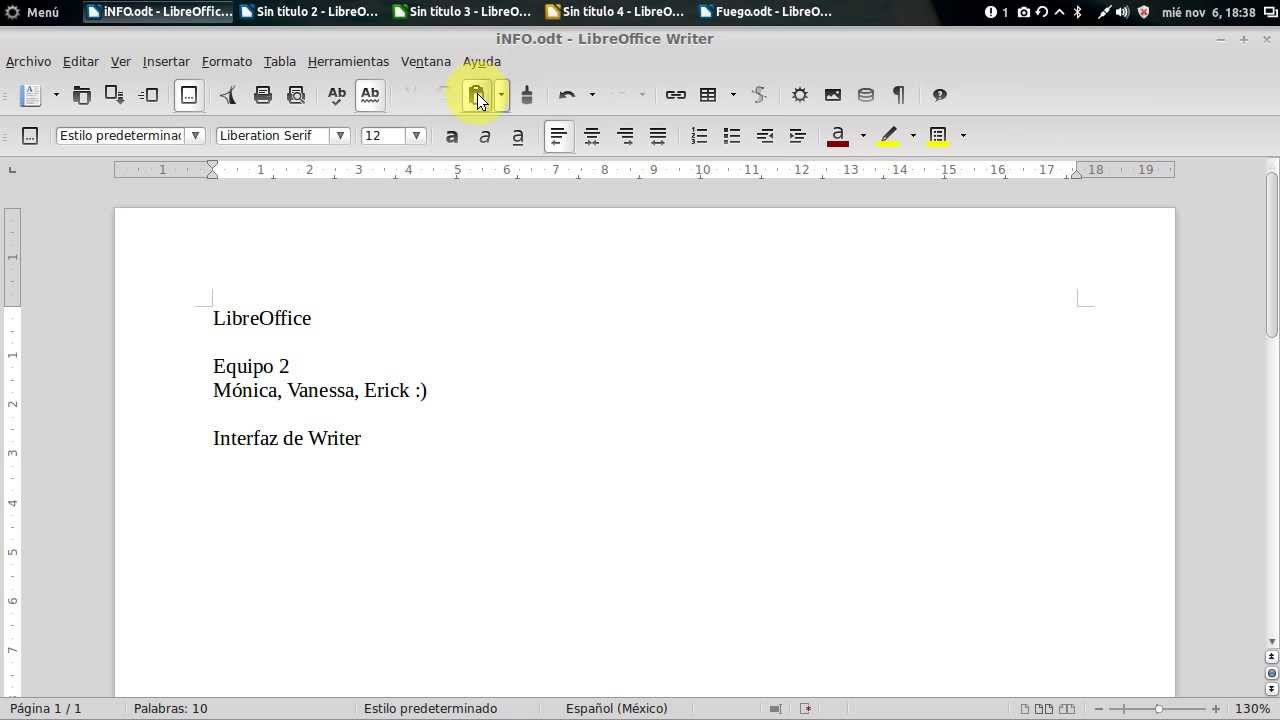
Task: Center the paragraph horizontally
Action: click(x=592, y=136)
